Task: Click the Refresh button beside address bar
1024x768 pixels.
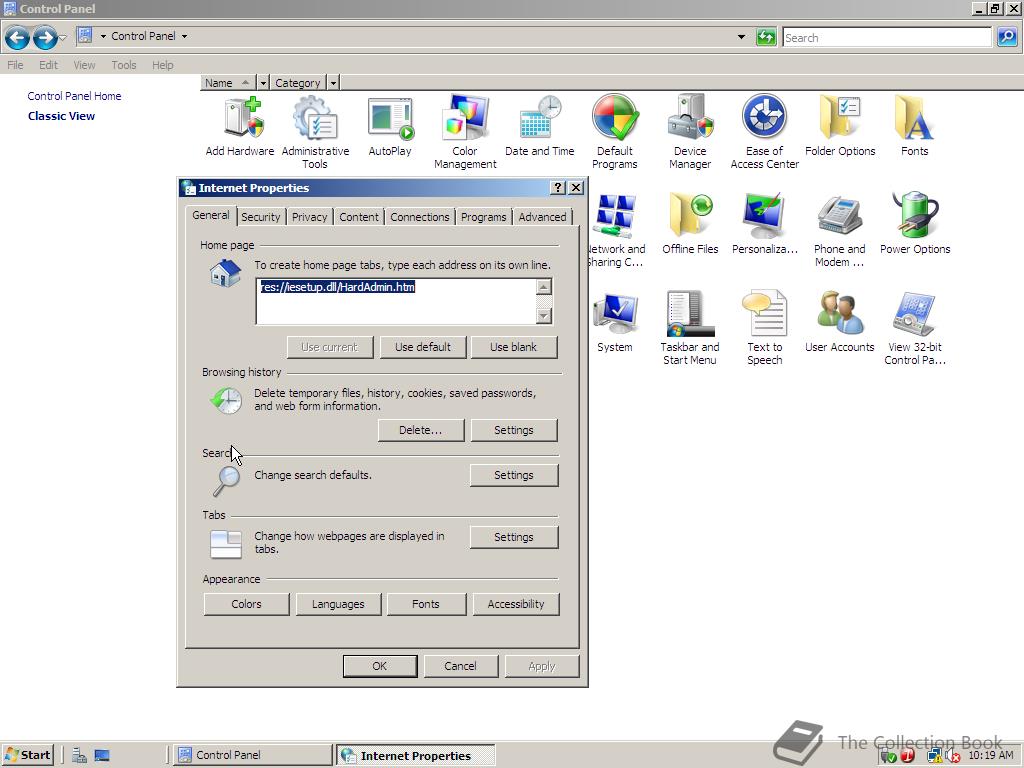Action: (x=765, y=37)
